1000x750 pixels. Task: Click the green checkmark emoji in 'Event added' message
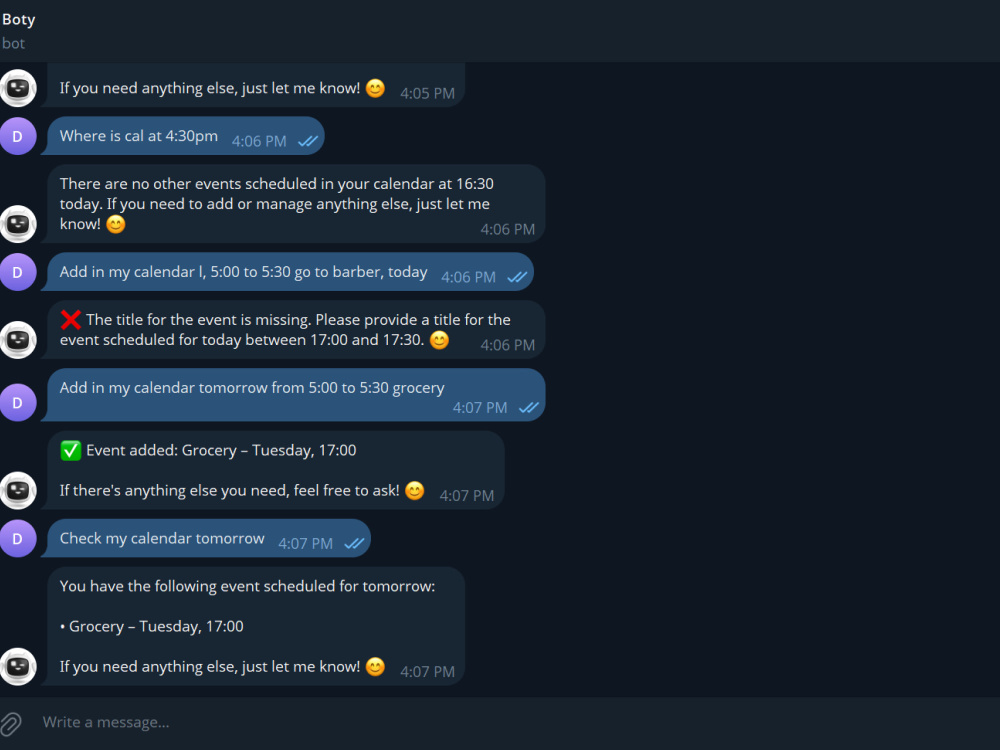[70, 450]
